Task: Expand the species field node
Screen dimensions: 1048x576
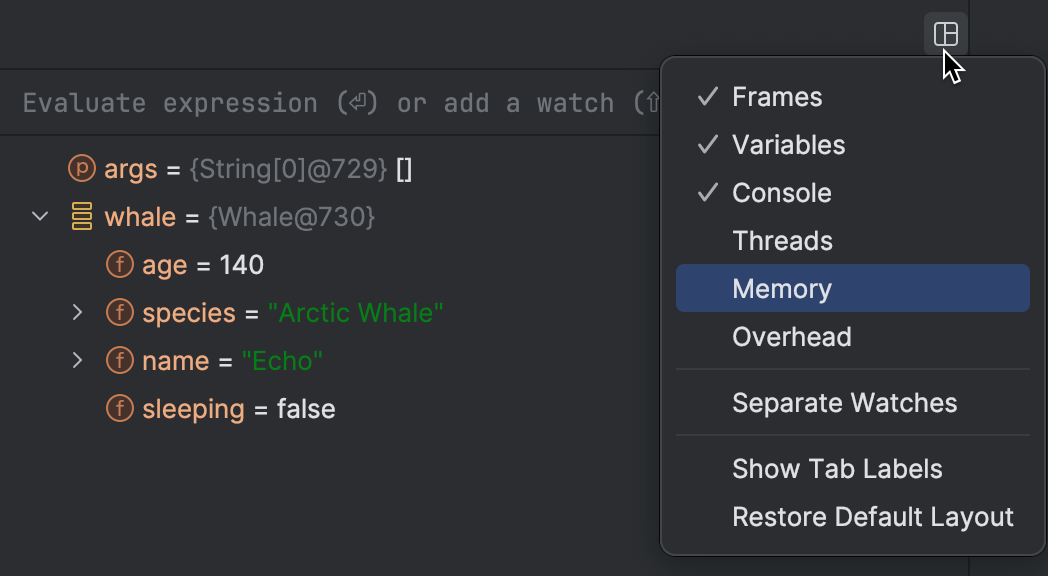Action: [x=78, y=313]
